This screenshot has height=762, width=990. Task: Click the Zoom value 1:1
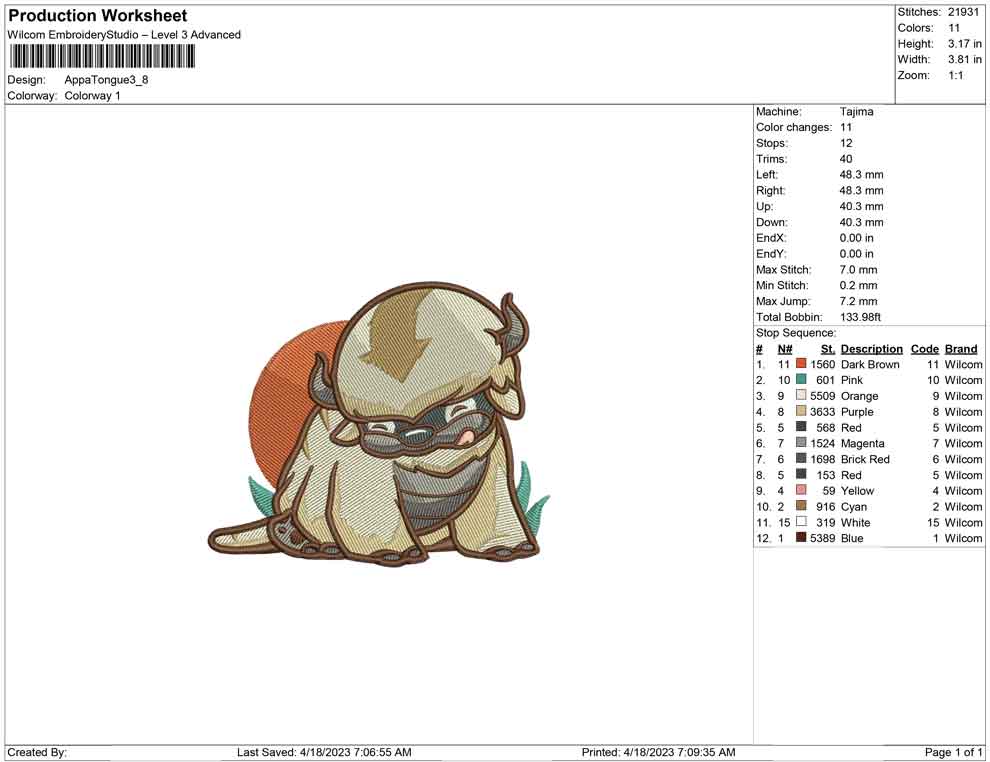point(955,75)
